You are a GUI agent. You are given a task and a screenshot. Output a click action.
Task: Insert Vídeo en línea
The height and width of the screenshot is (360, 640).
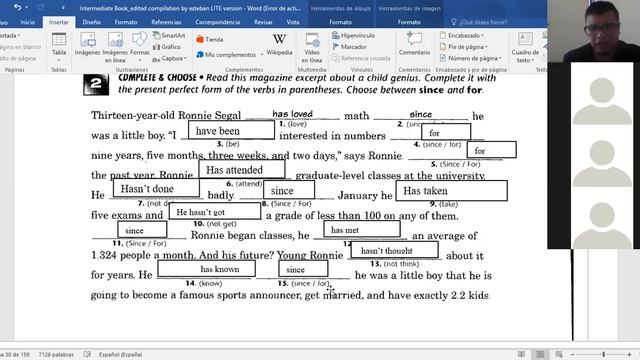tap(312, 47)
